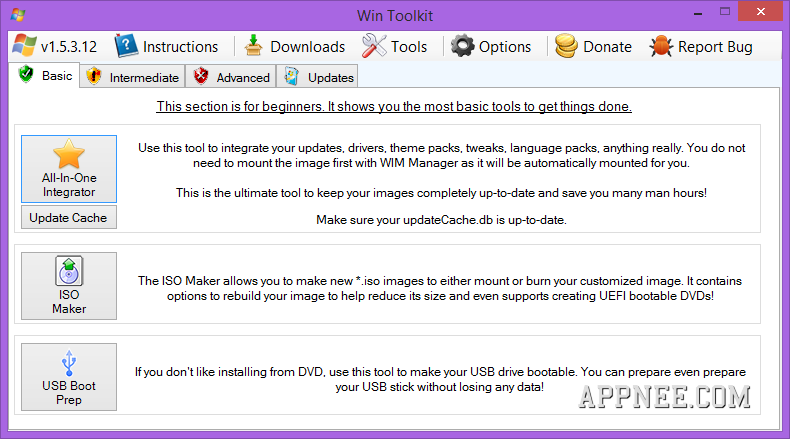Minimize the Win Toolkit window
Viewport: 790px width, 439px height.
tap(698, 13)
